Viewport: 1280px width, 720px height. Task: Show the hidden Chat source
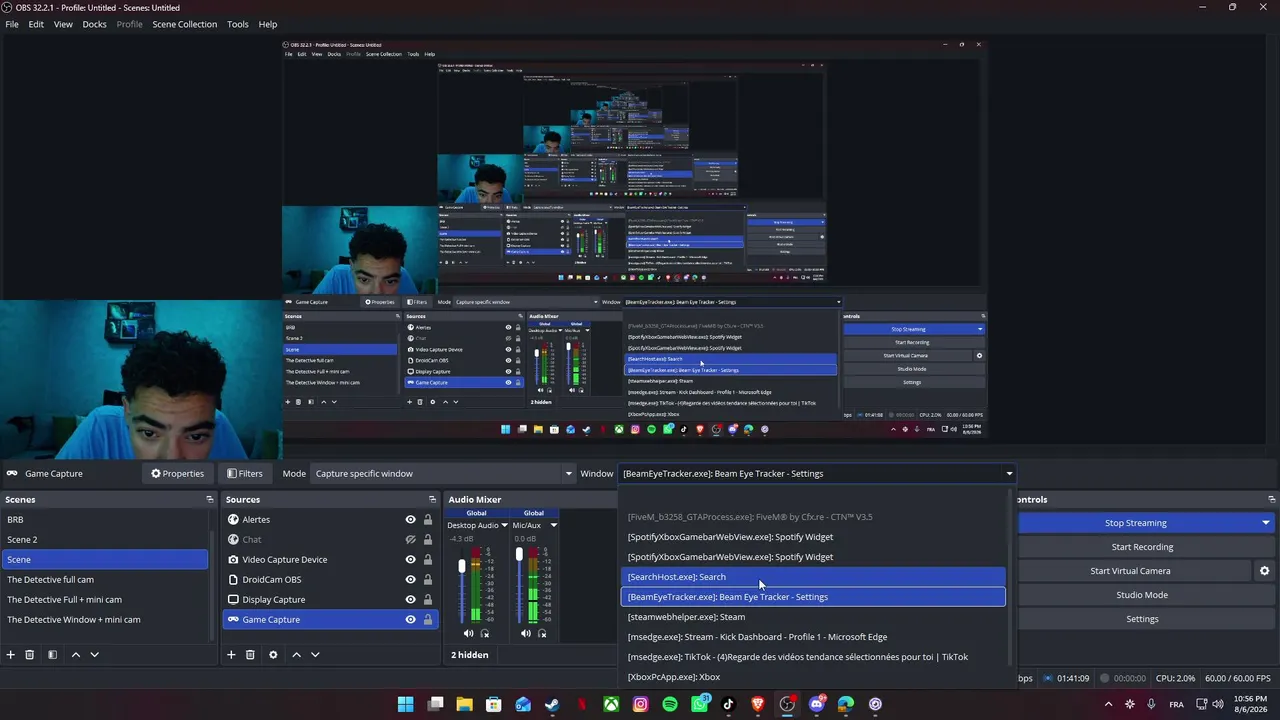(410, 540)
